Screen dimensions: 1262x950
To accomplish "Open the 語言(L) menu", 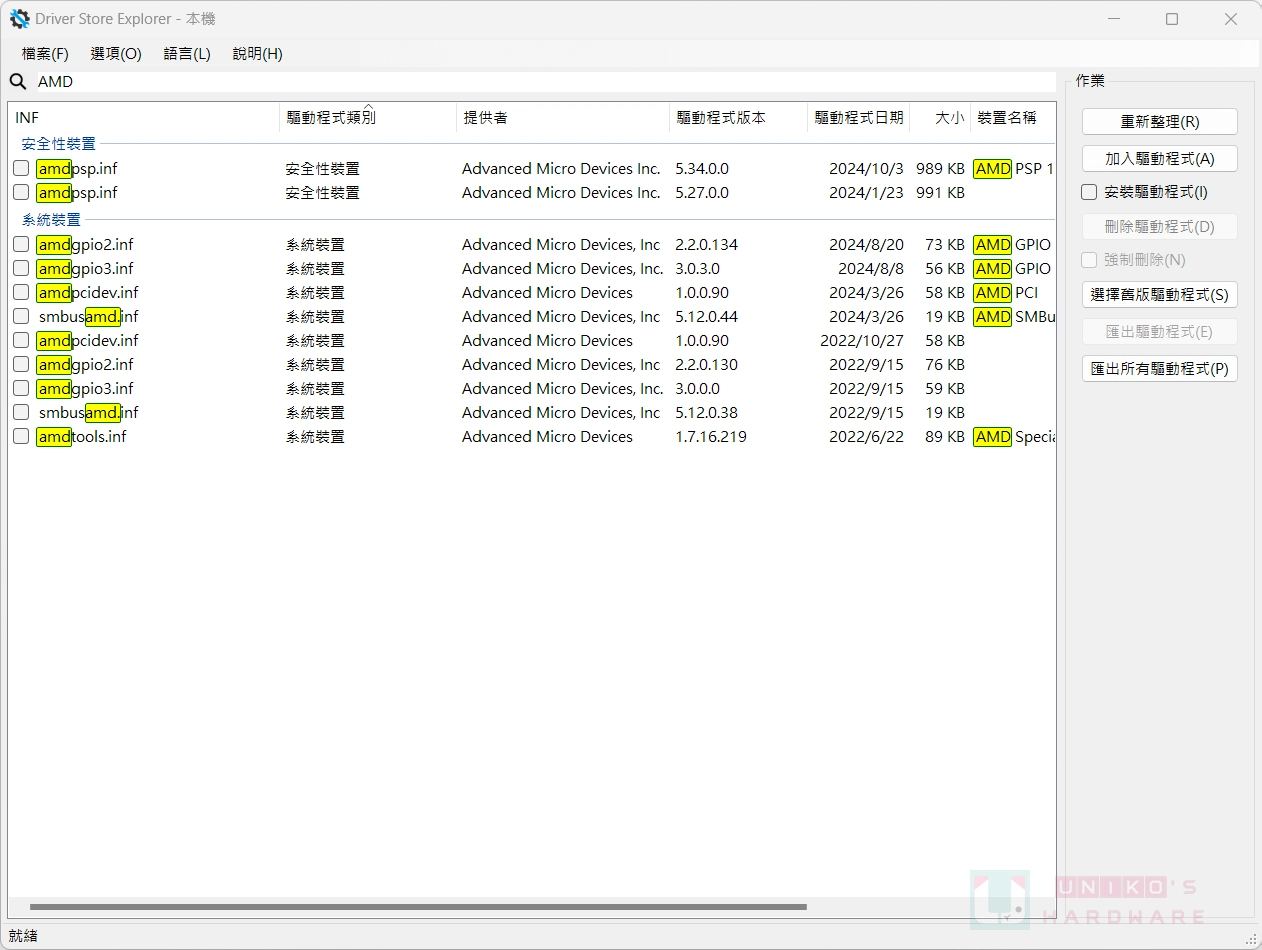I will pyautogui.click(x=187, y=54).
